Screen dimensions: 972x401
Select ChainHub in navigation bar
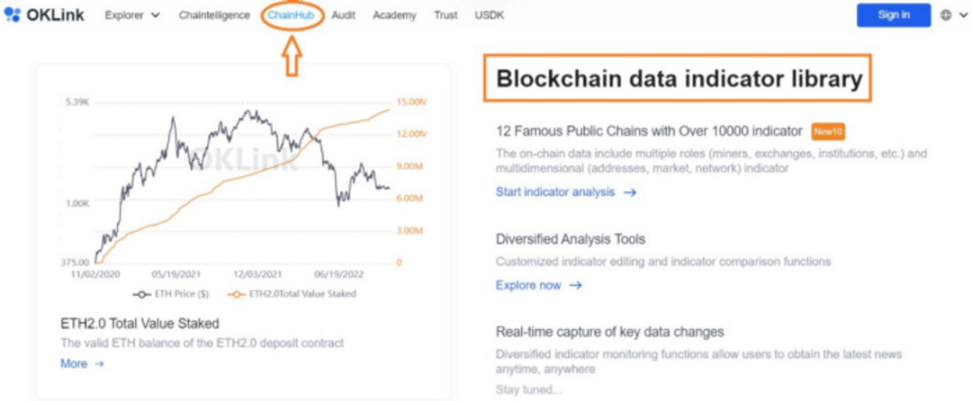[x=292, y=15]
